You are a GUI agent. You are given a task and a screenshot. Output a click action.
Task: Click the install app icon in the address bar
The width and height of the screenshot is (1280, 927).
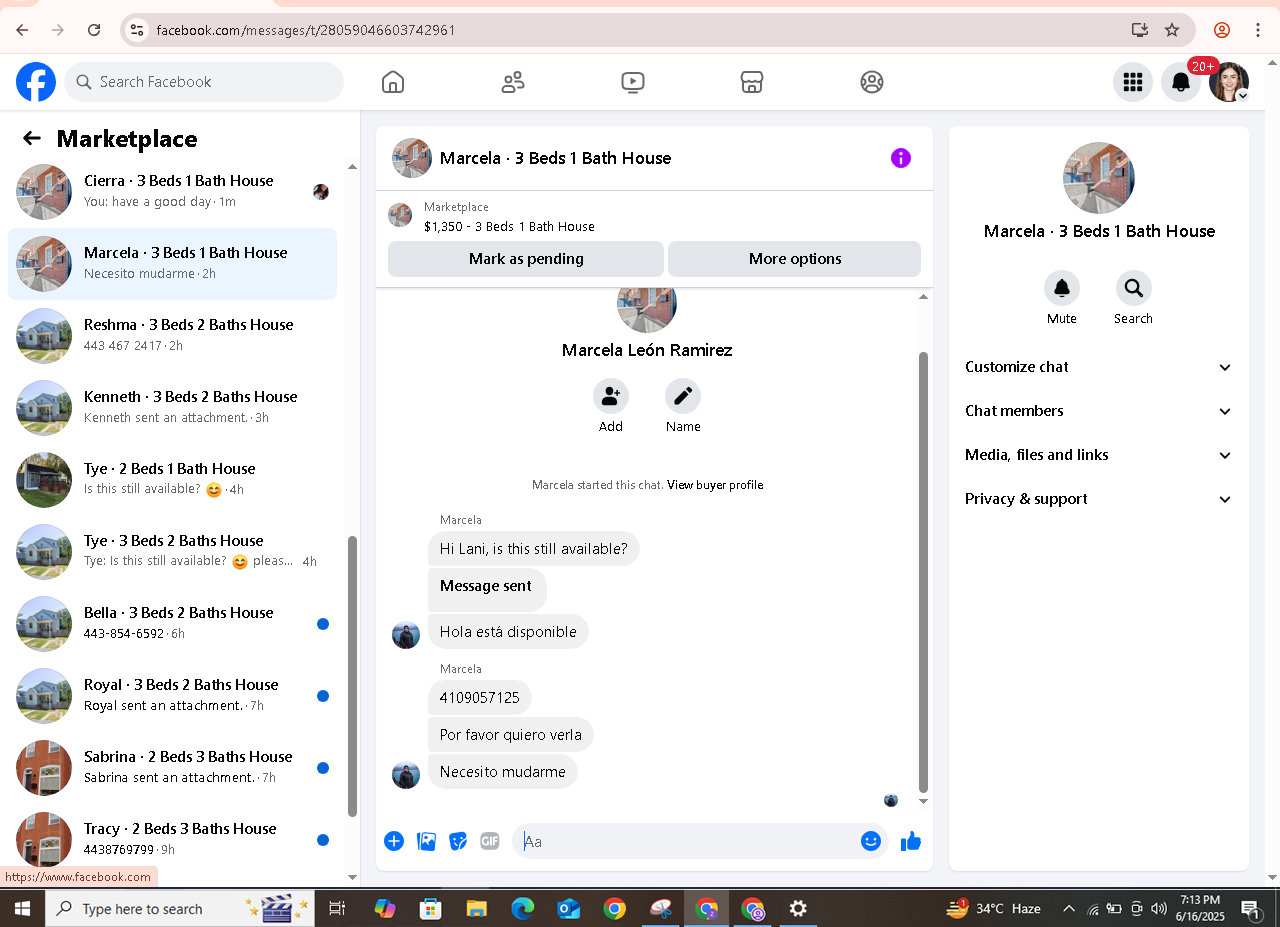(x=1140, y=30)
